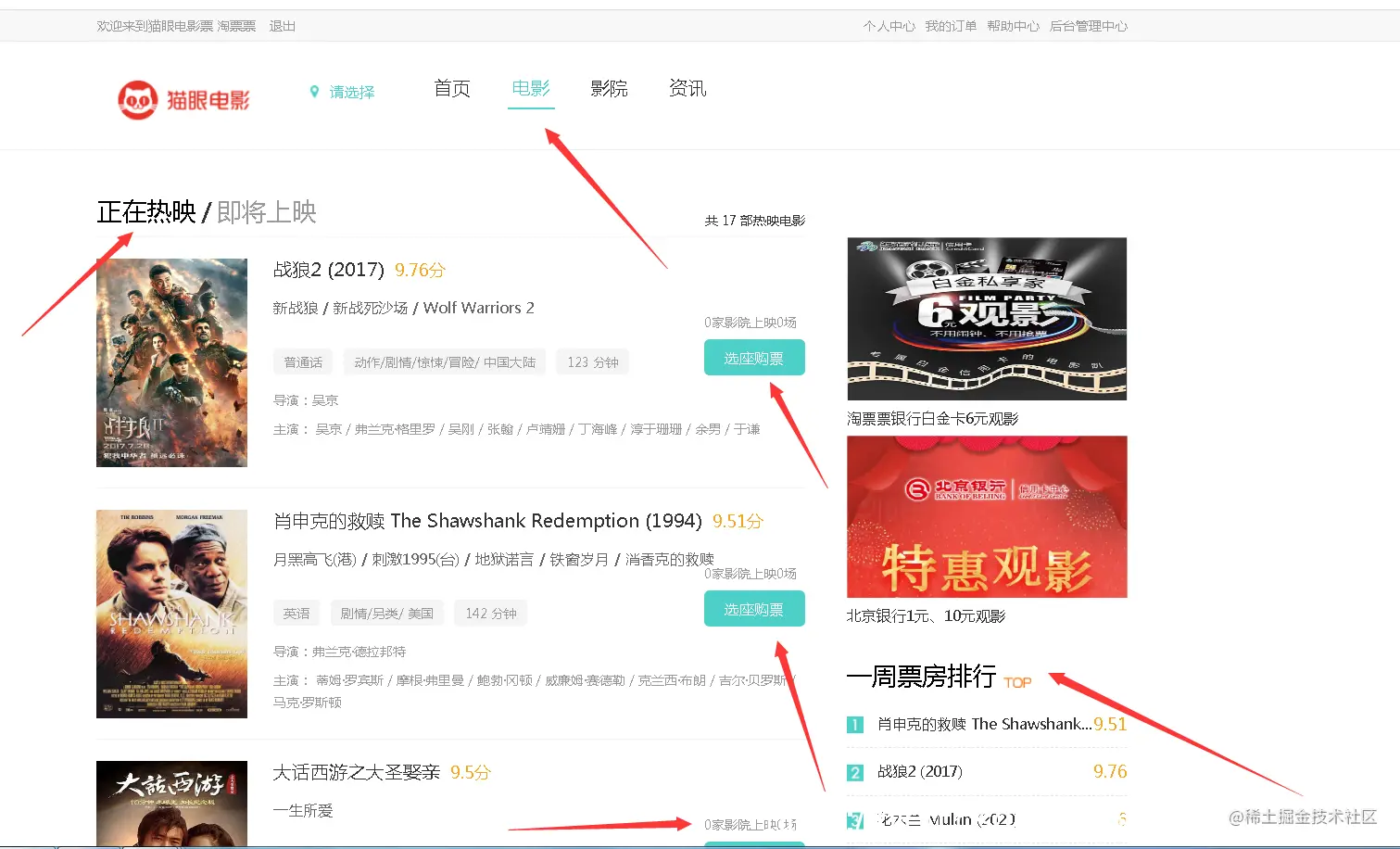Click the 9.51分 rating of Shawshank

[738, 521]
